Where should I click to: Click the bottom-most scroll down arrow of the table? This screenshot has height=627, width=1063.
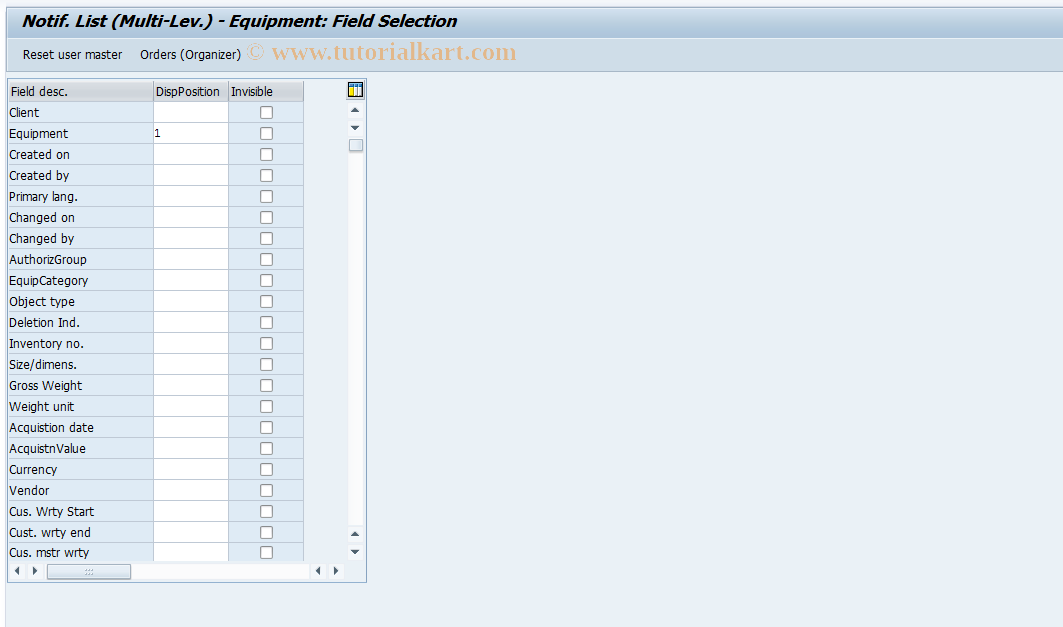click(x=355, y=552)
